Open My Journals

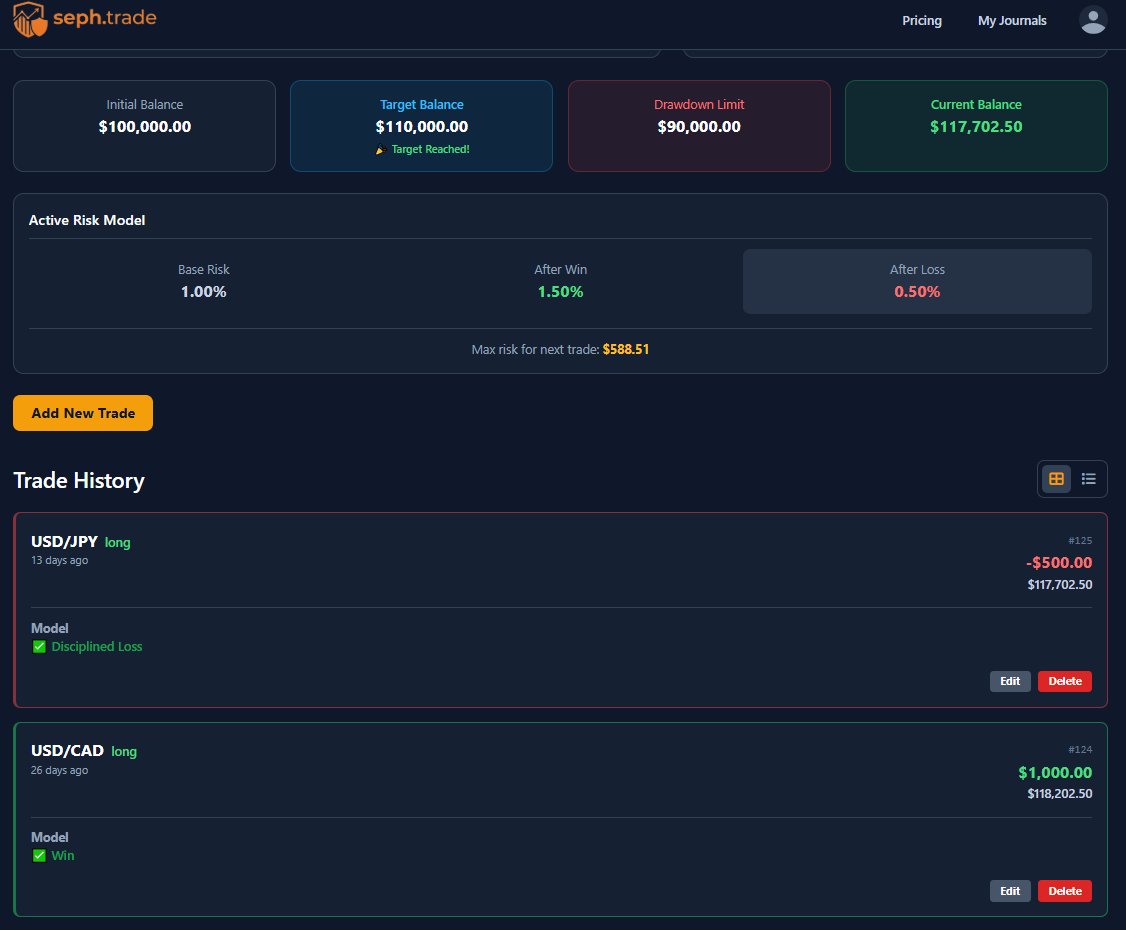coord(1012,21)
